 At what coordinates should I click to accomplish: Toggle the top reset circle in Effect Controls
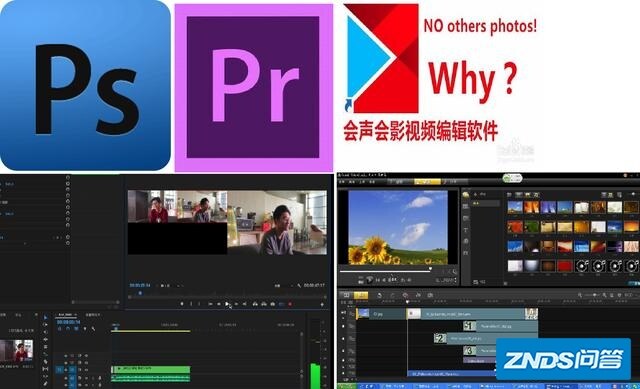tap(68, 178)
